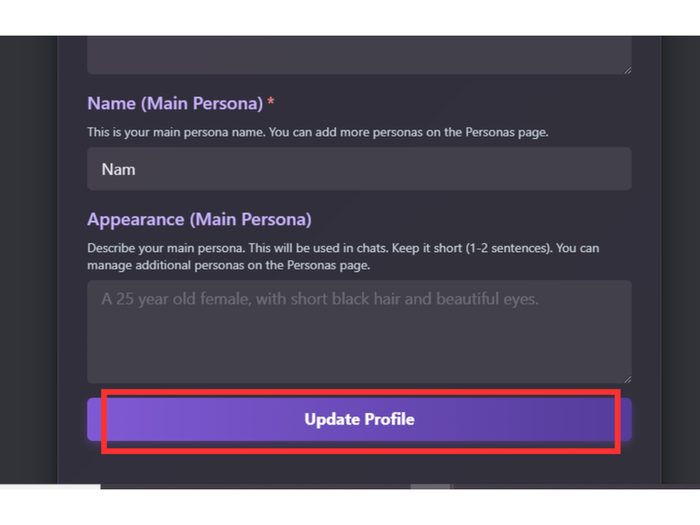This screenshot has height=525, width=700.
Task: Click empty panel area below Update Profile
Action: coord(359,463)
